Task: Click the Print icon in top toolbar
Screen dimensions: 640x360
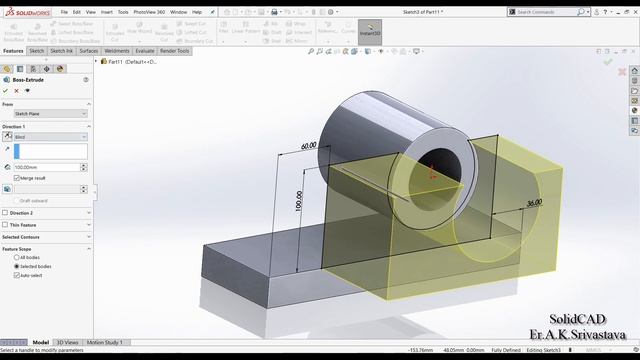Action: [274, 12]
